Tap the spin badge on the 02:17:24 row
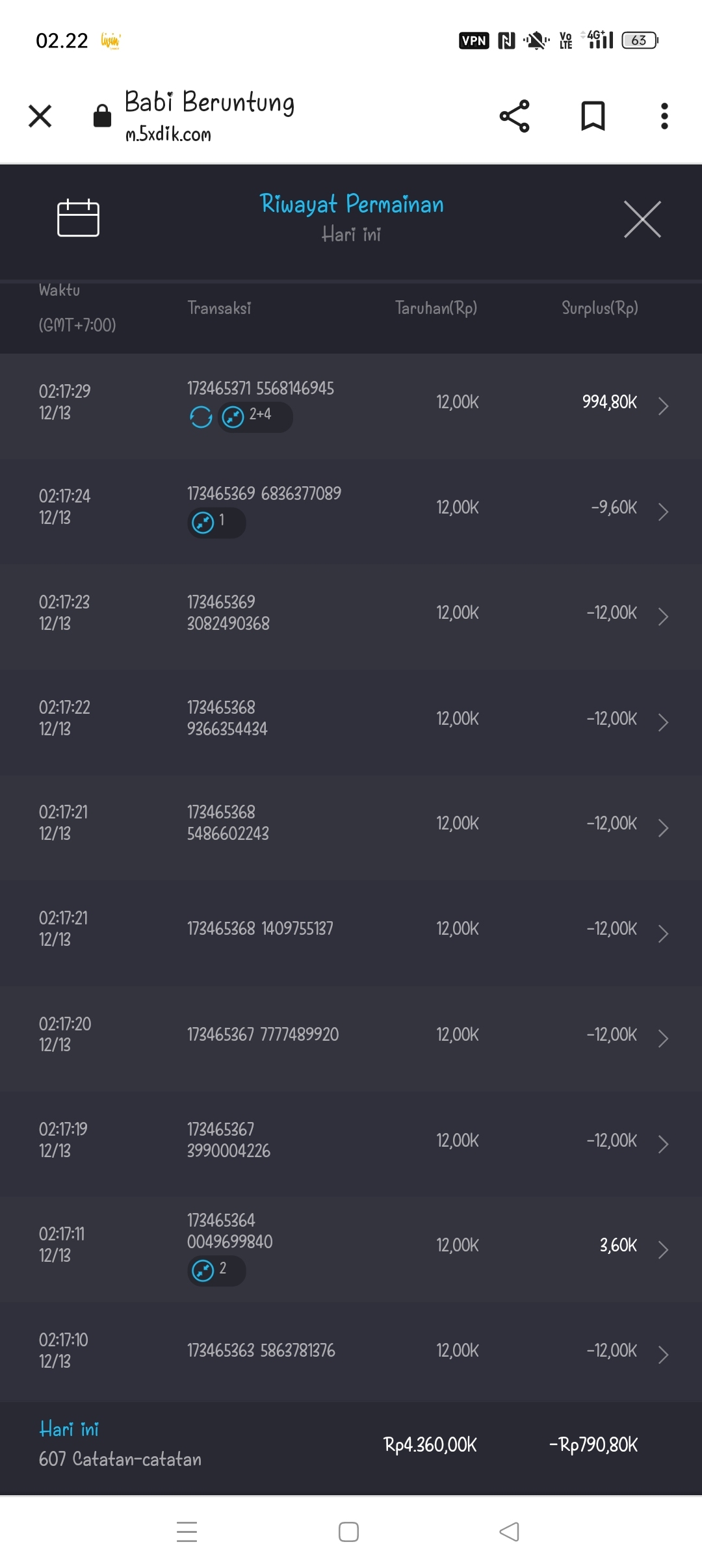Viewport: 702px width, 1568px height. [x=216, y=522]
